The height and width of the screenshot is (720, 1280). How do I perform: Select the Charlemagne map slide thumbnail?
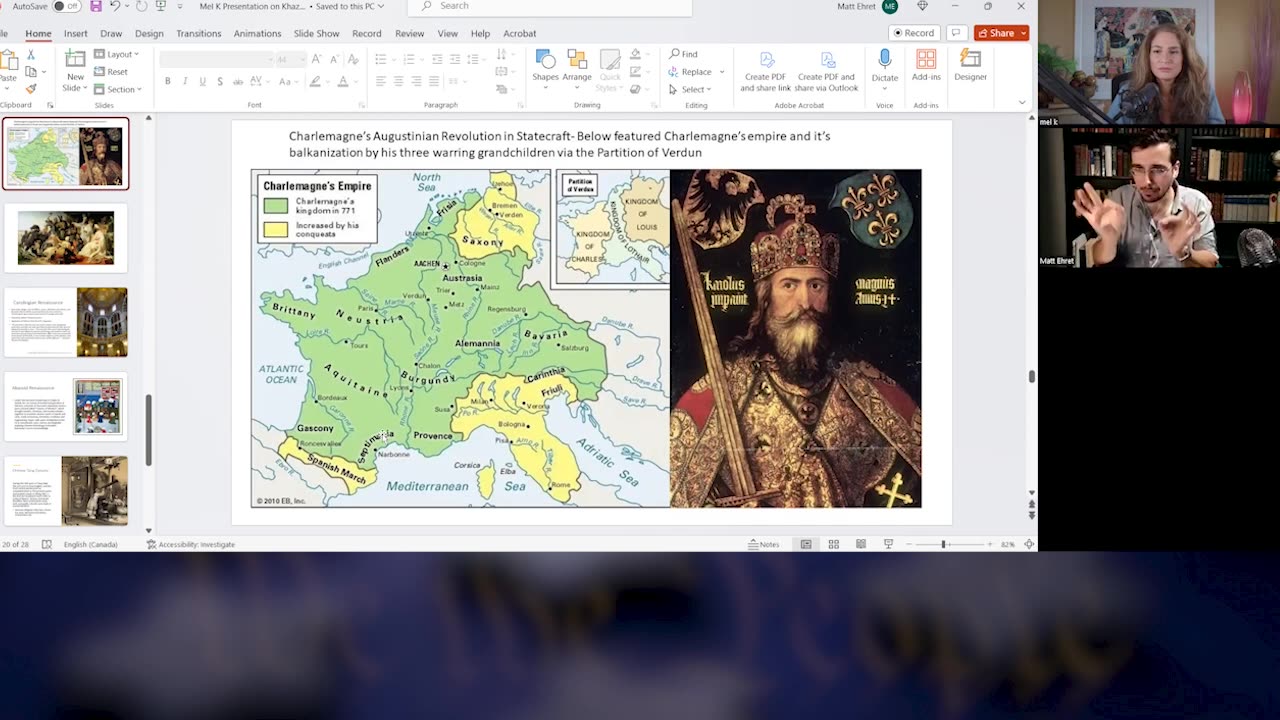click(66, 153)
